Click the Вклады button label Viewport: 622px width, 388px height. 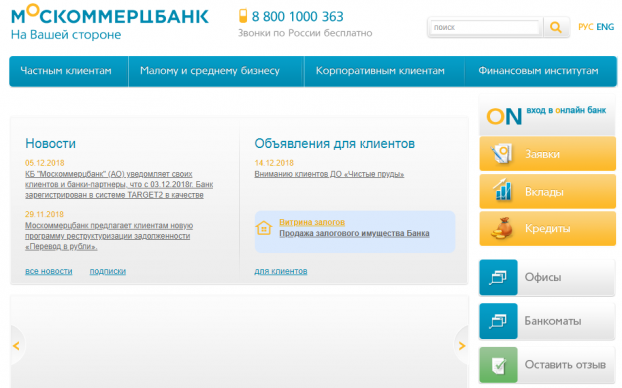point(544,192)
